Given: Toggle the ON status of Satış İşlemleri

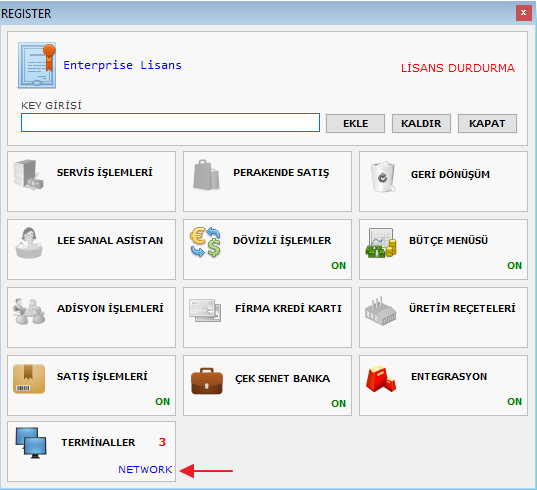Looking at the screenshot, I should (162, 401).
